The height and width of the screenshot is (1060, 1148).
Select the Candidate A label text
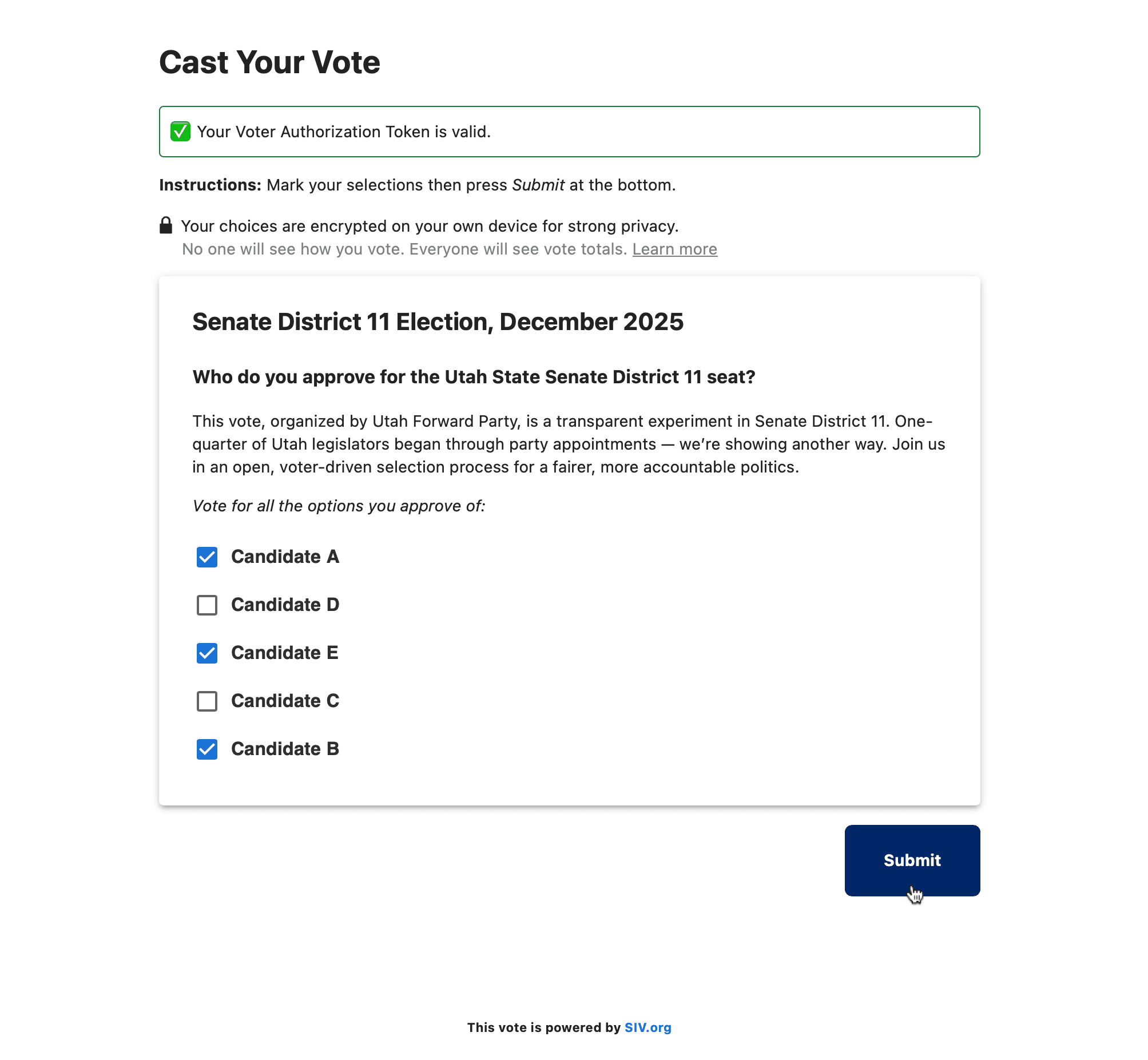point(285,557)
